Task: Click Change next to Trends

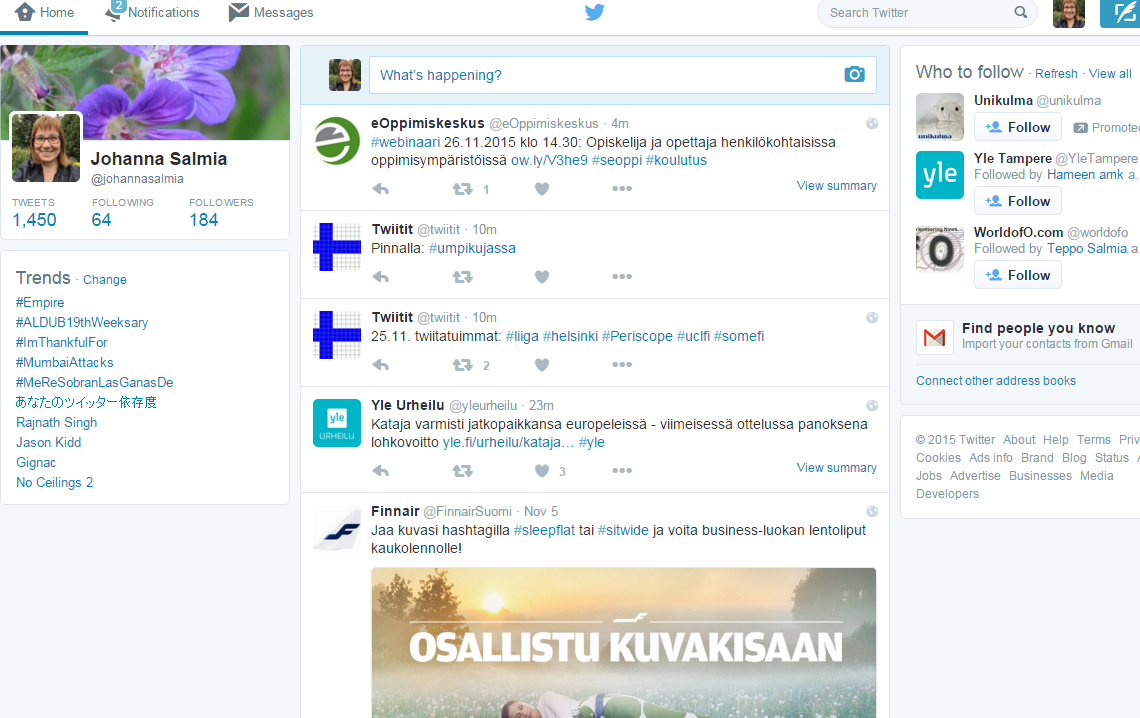Action: pyautogui.click(x=105, y=280)
